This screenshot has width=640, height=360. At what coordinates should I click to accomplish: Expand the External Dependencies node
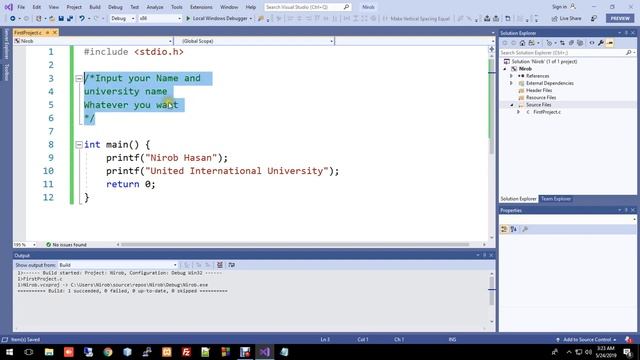click(511, 83)
